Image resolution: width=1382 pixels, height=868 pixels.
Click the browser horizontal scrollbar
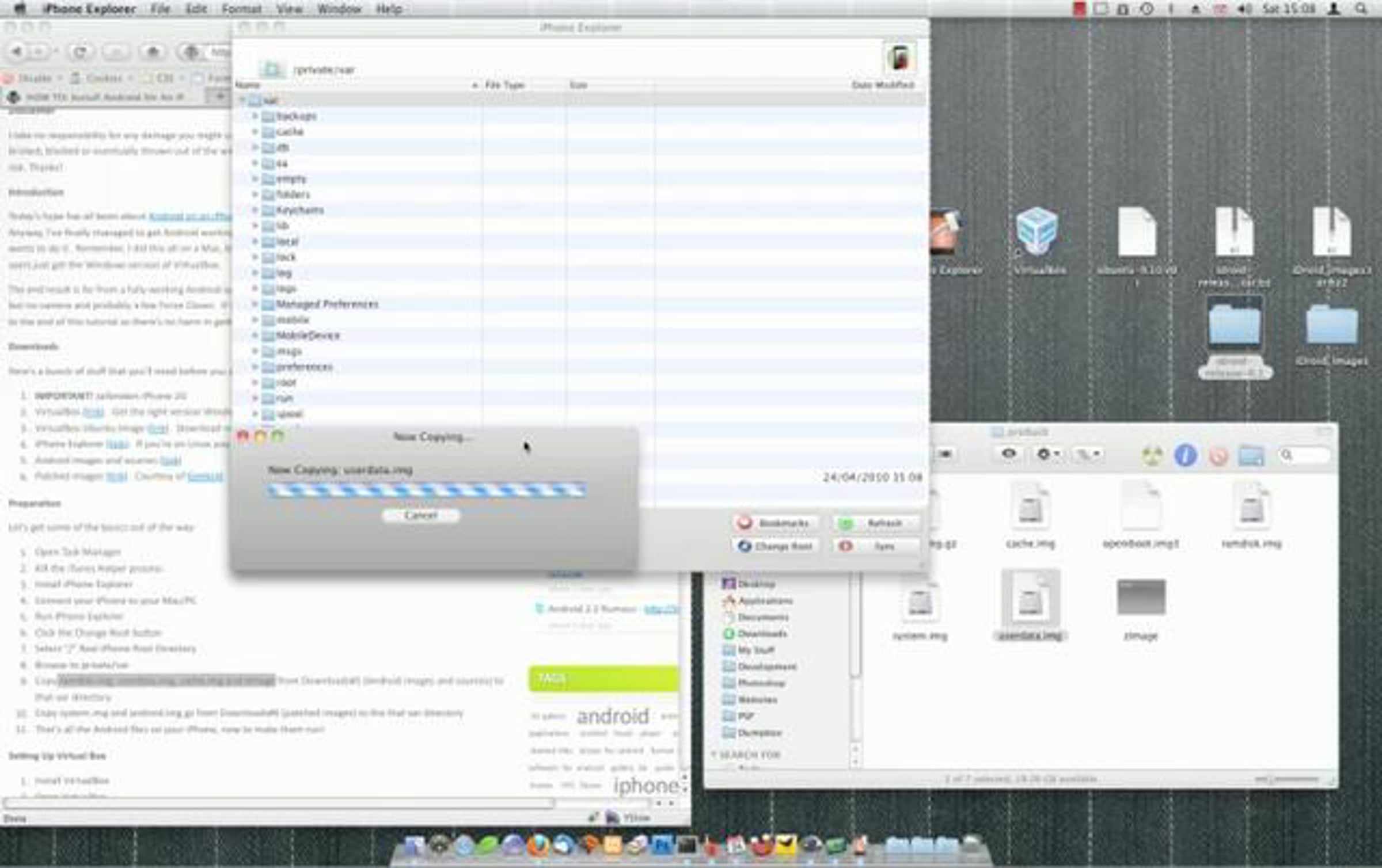[279, 802]
